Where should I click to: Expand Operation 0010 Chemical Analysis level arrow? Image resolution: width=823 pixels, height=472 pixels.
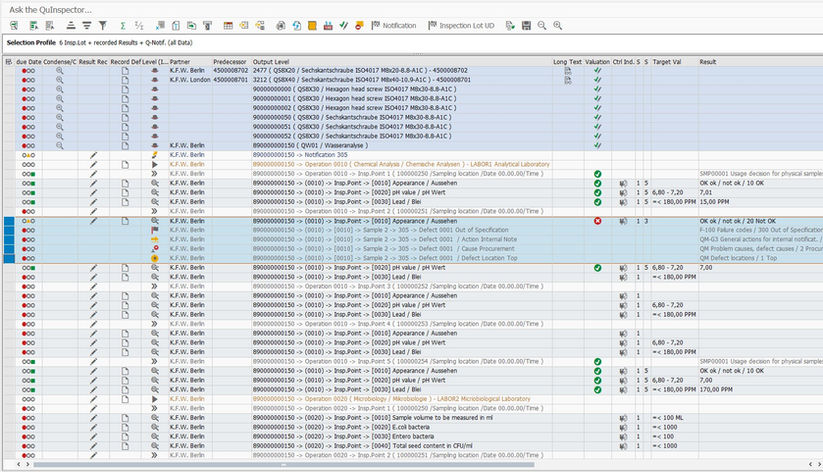155,164
